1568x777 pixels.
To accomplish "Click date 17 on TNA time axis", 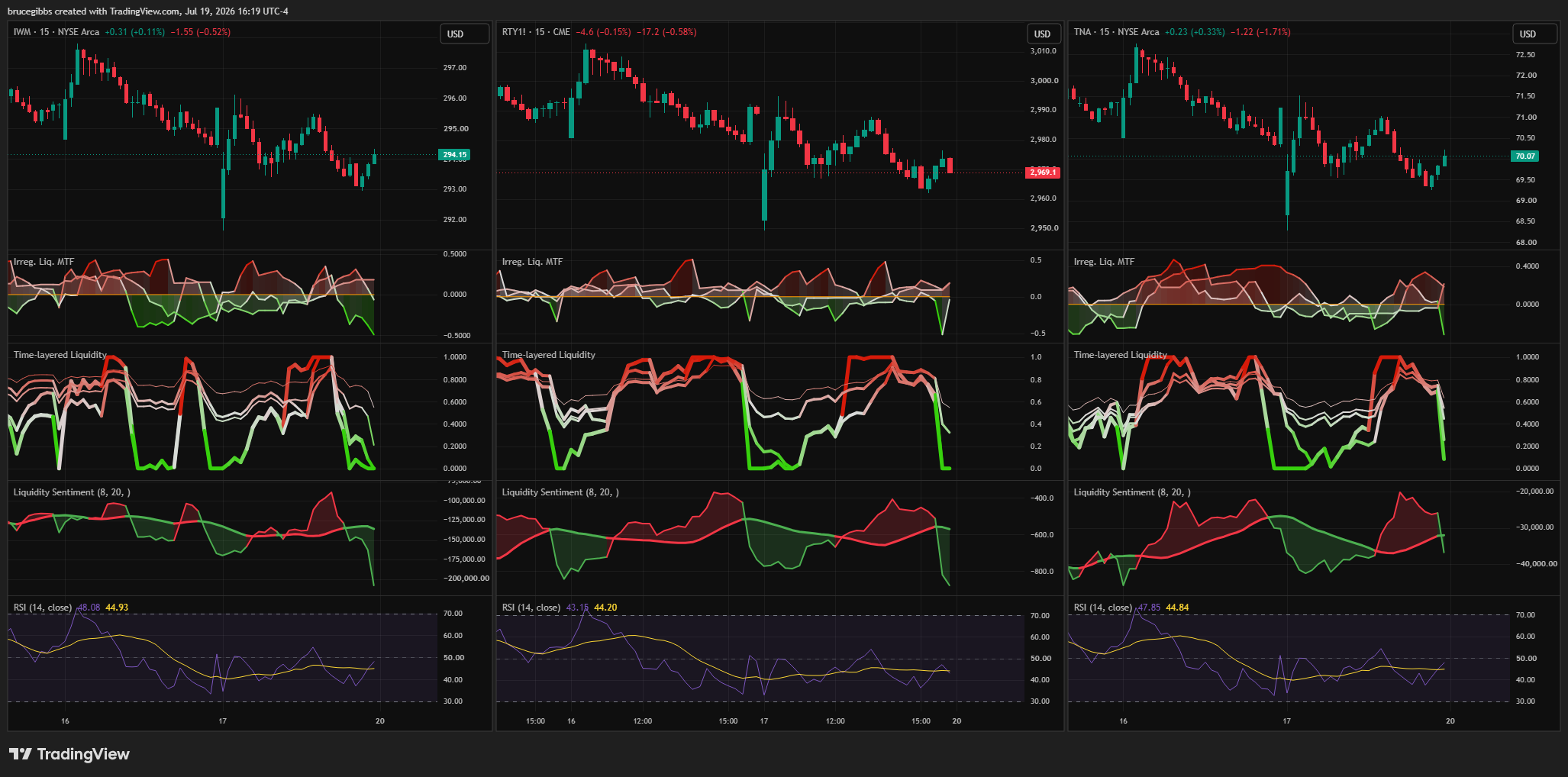I will [x=1286, y=721].
